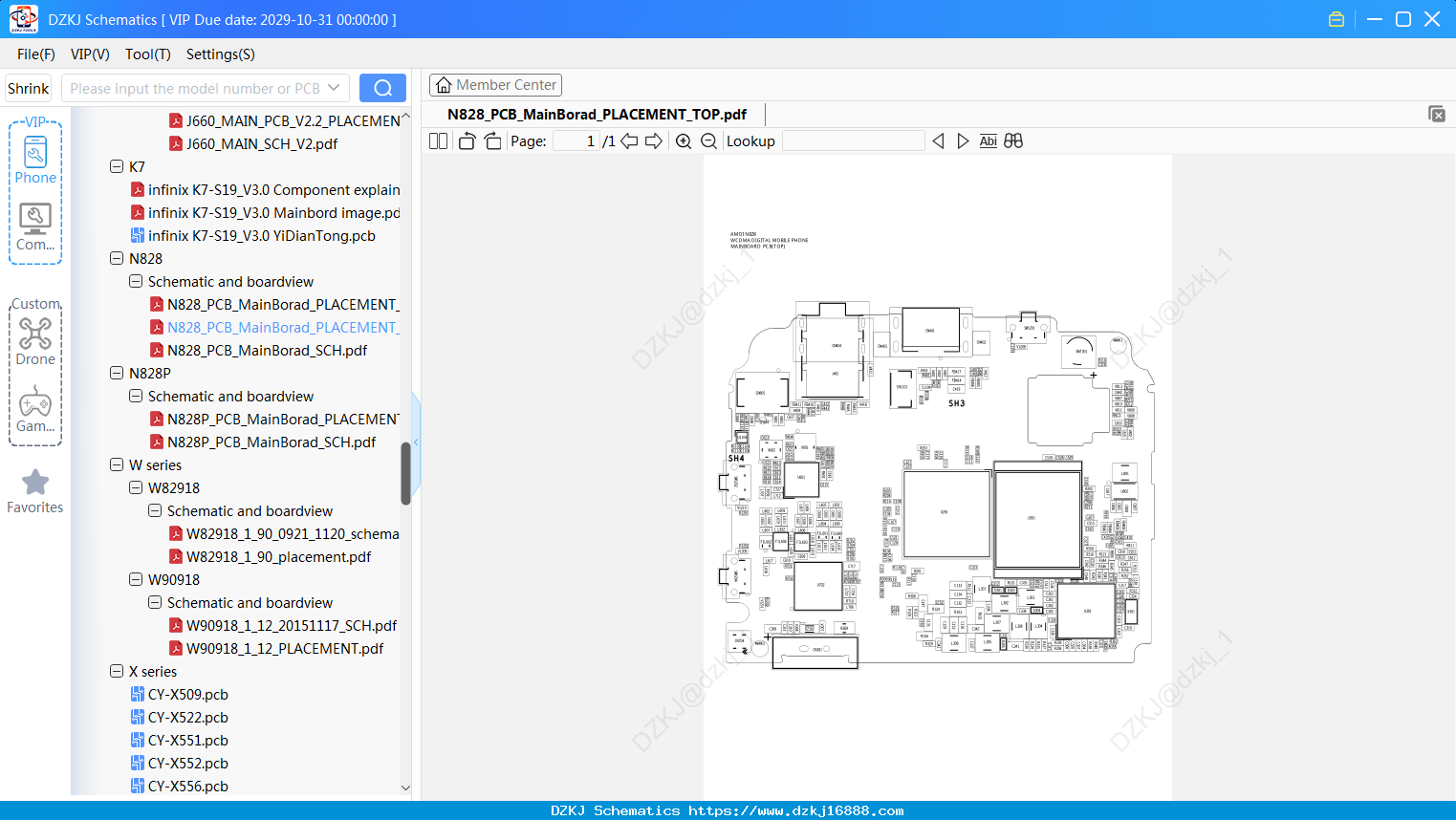Collapse the W90918 node
1456x820 pixels.
(x=136, y=579)
